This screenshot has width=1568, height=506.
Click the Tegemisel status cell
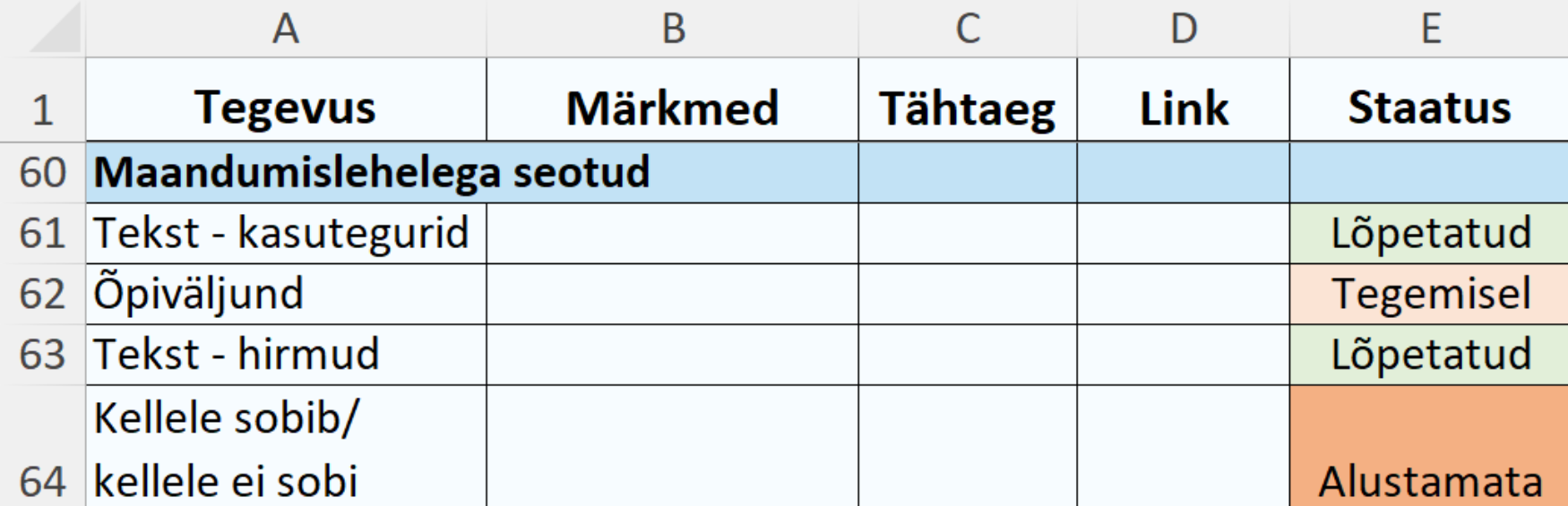coord(1430,294)
